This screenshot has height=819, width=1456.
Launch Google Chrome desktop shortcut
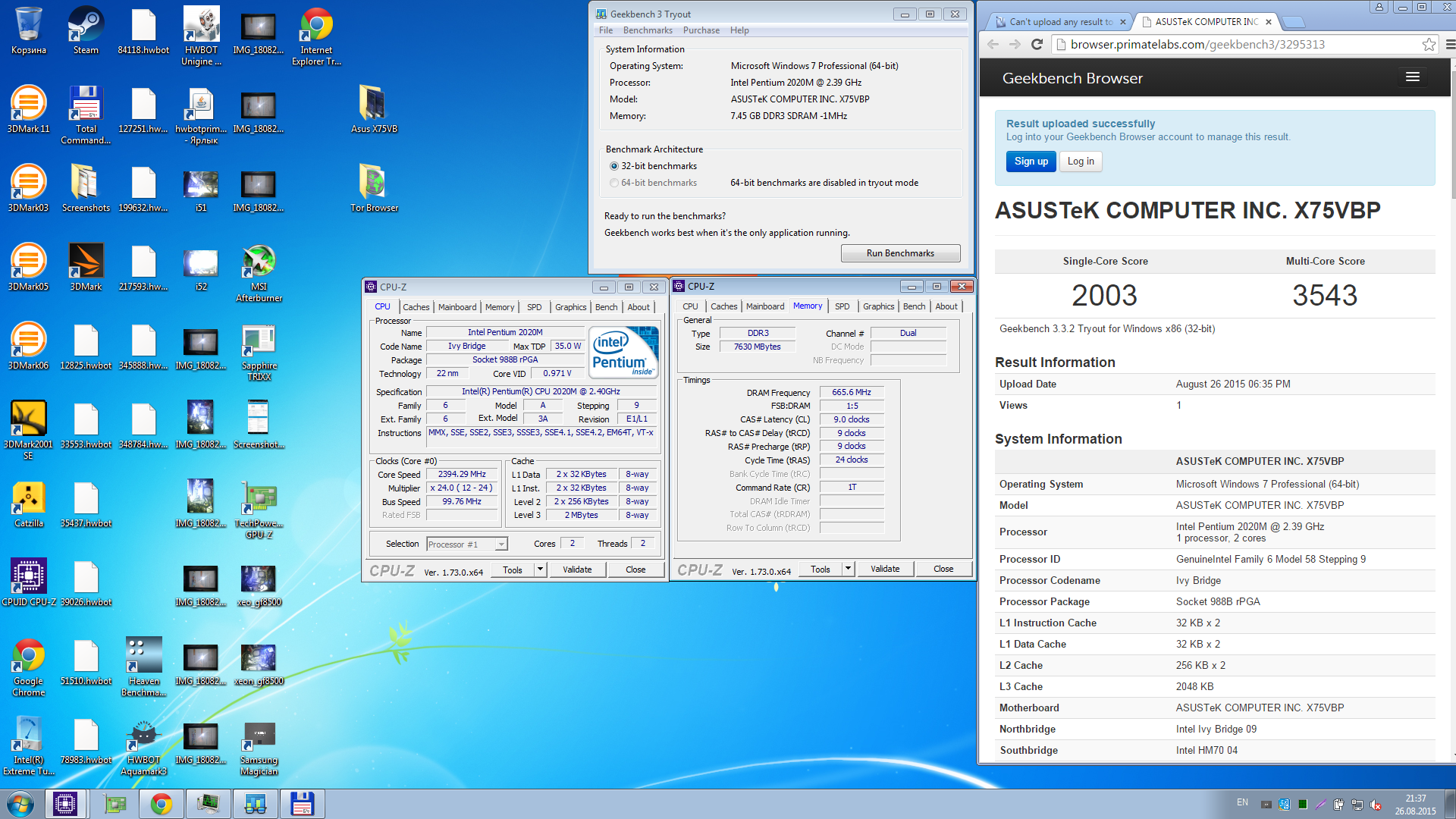pyautogui.click(x=28, y=667)
